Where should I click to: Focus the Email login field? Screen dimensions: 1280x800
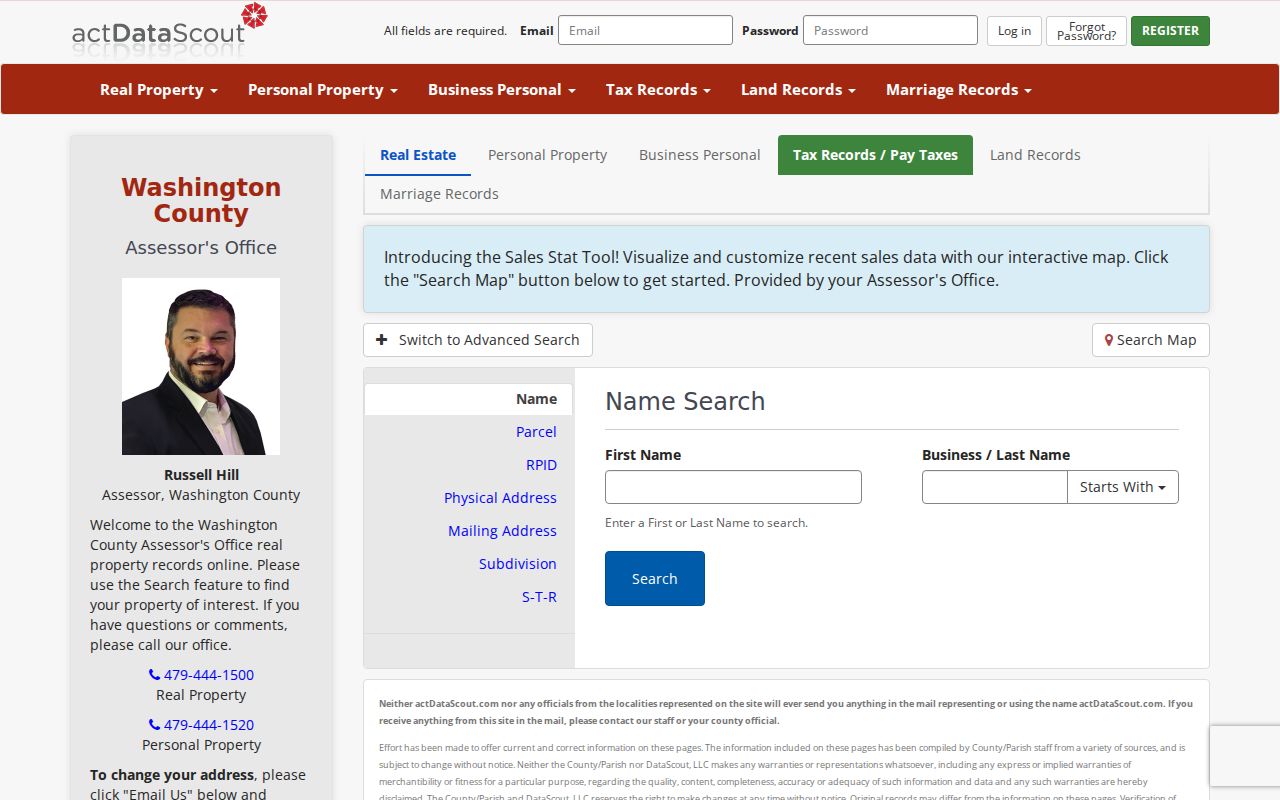coord(645,30)
